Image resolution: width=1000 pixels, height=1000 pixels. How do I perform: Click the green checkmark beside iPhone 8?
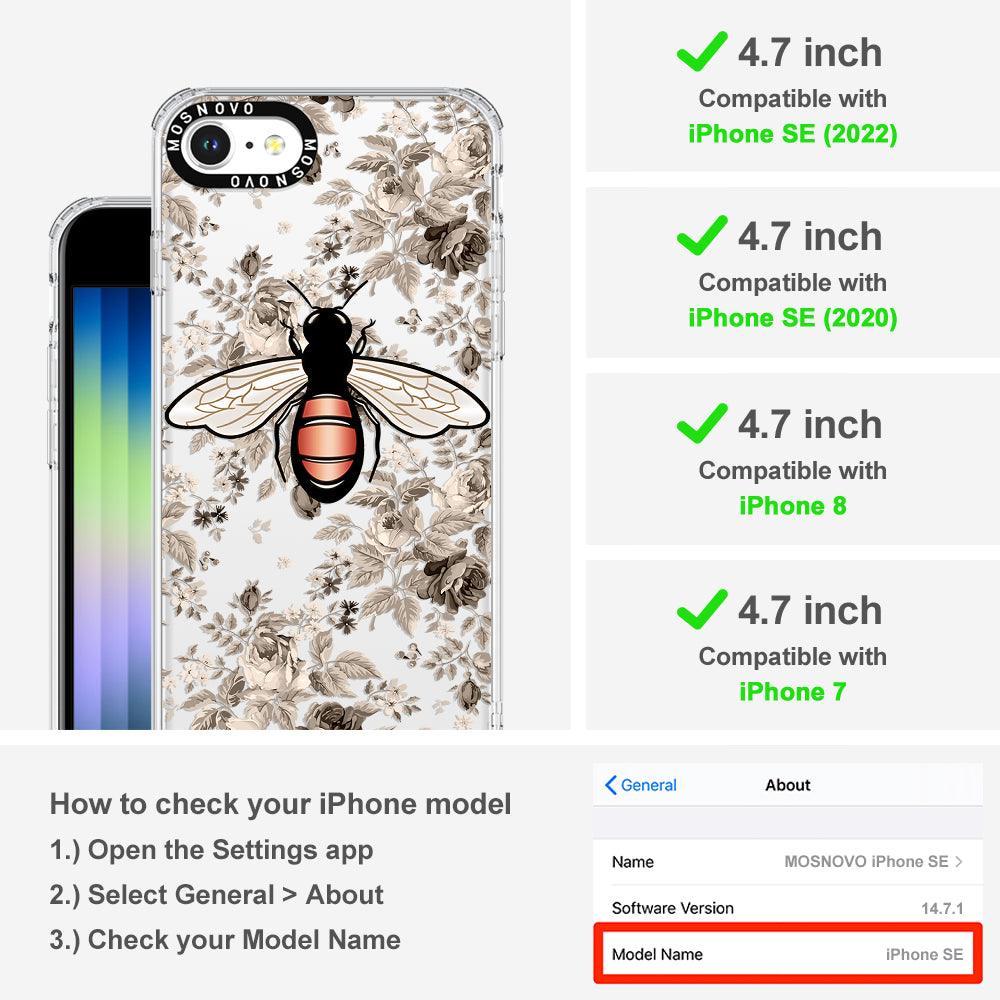tap(702, 423)
